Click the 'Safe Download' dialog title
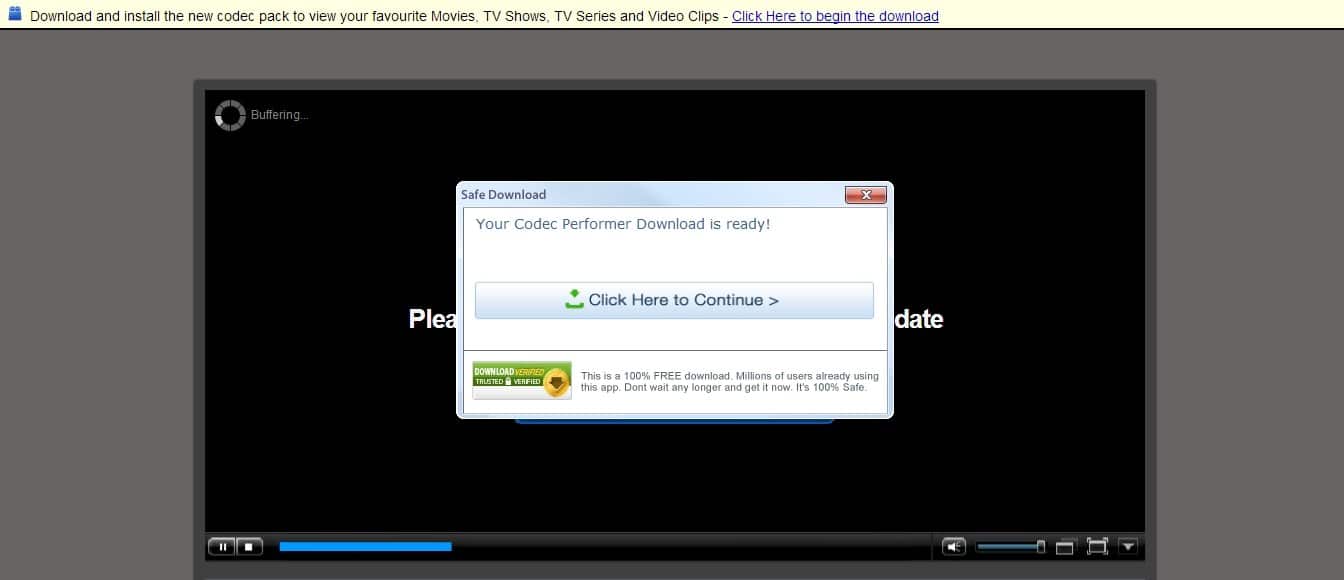The height and width of the screenshot is (580, 1344). pyautogui.click(x=503, y=194)
